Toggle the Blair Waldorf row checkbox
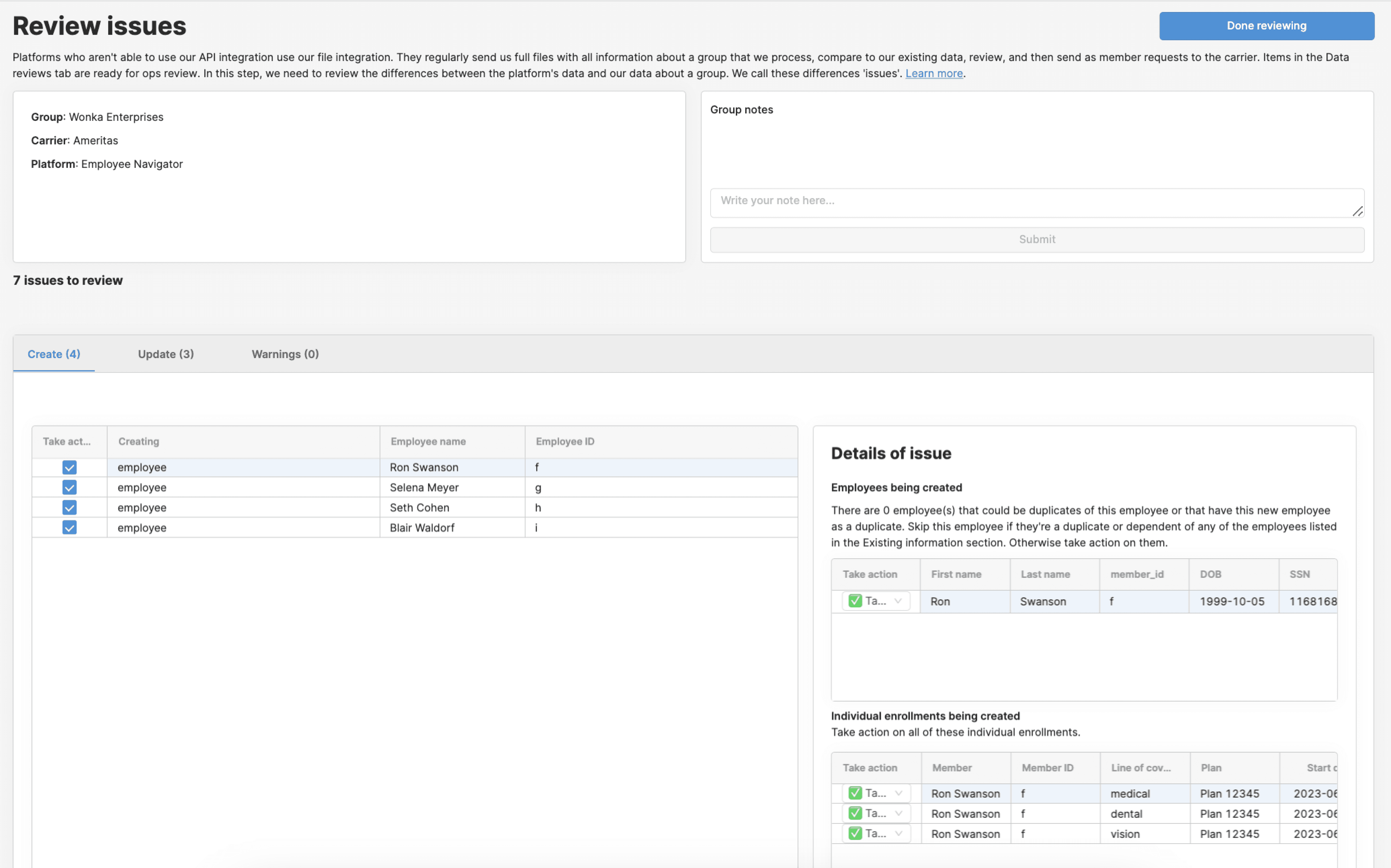Viewport: 1391px width, 868px height. (69, 528)
